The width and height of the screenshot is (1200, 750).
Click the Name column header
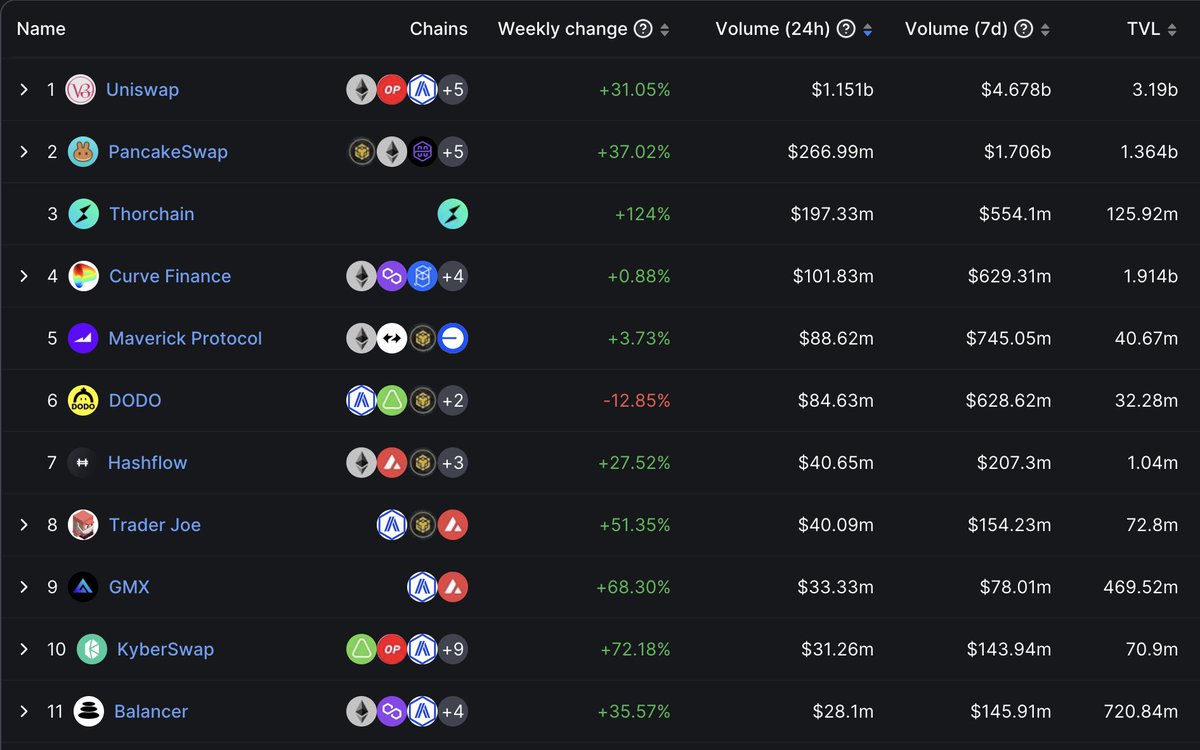click(x=41, y=29)
